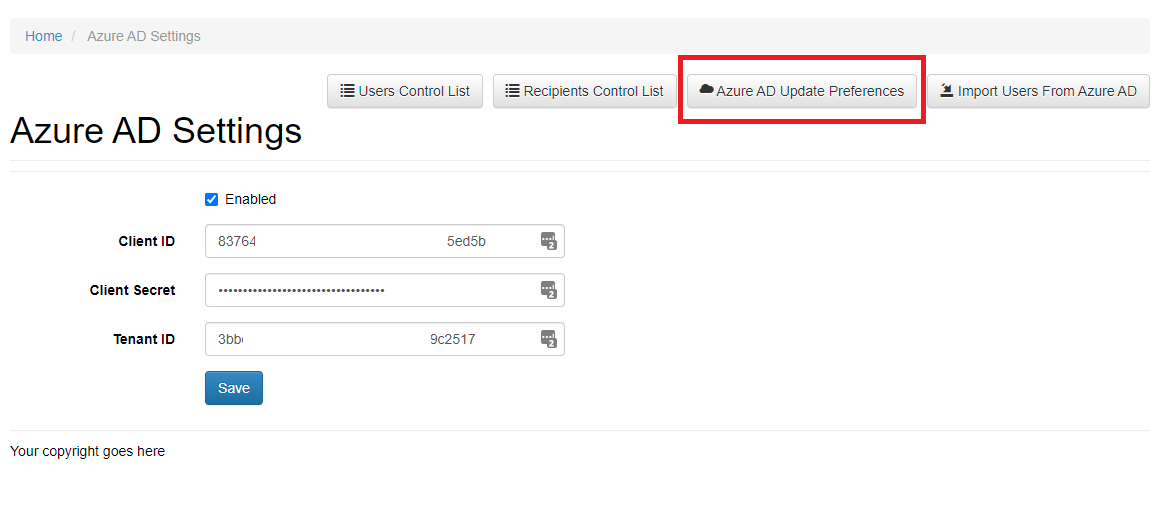Focus the Client ID input field
This screenshot has width=1171, height=505.
[370, 241]
